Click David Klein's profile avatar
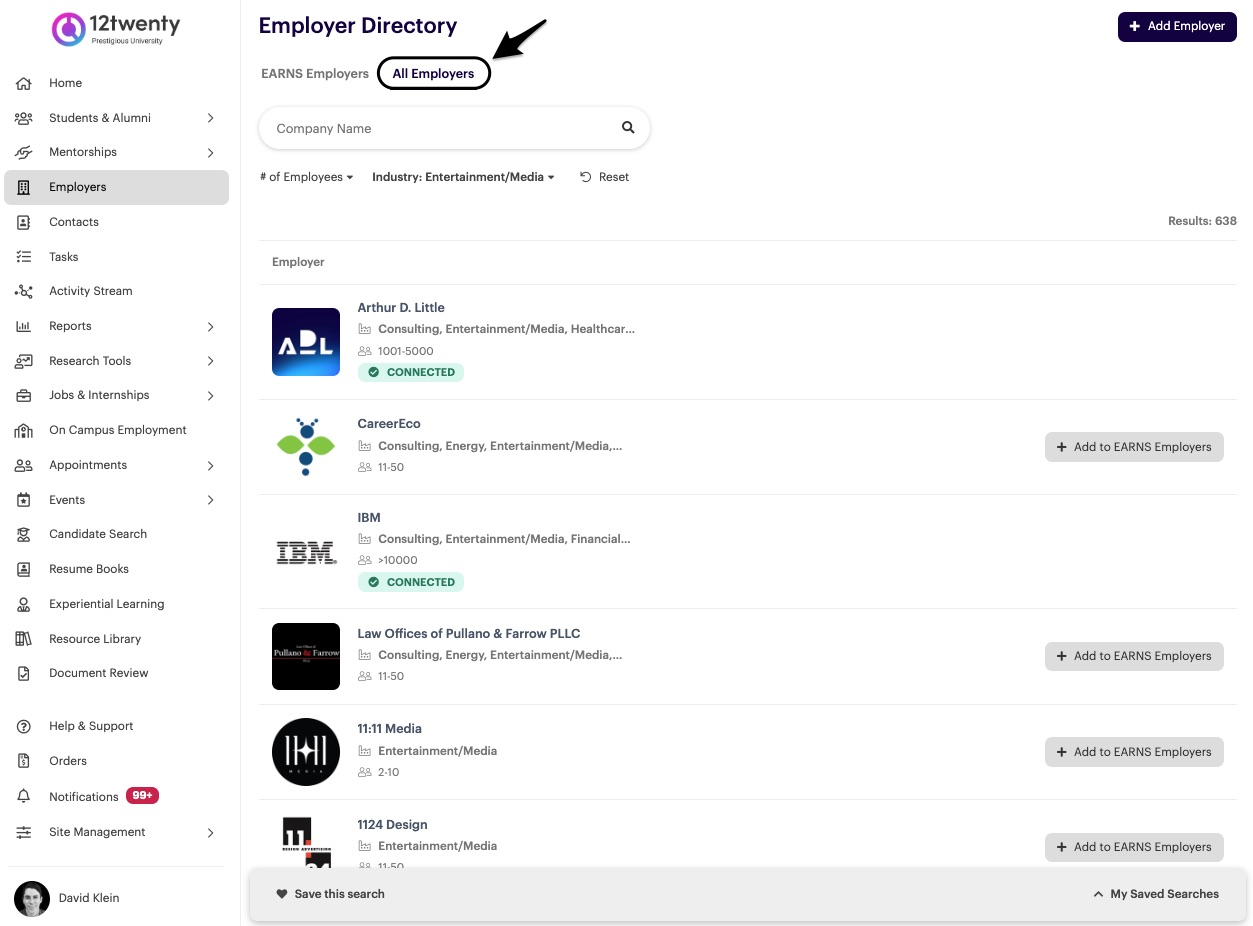This screenshot has height=926, width=1253. coord(32,899)
